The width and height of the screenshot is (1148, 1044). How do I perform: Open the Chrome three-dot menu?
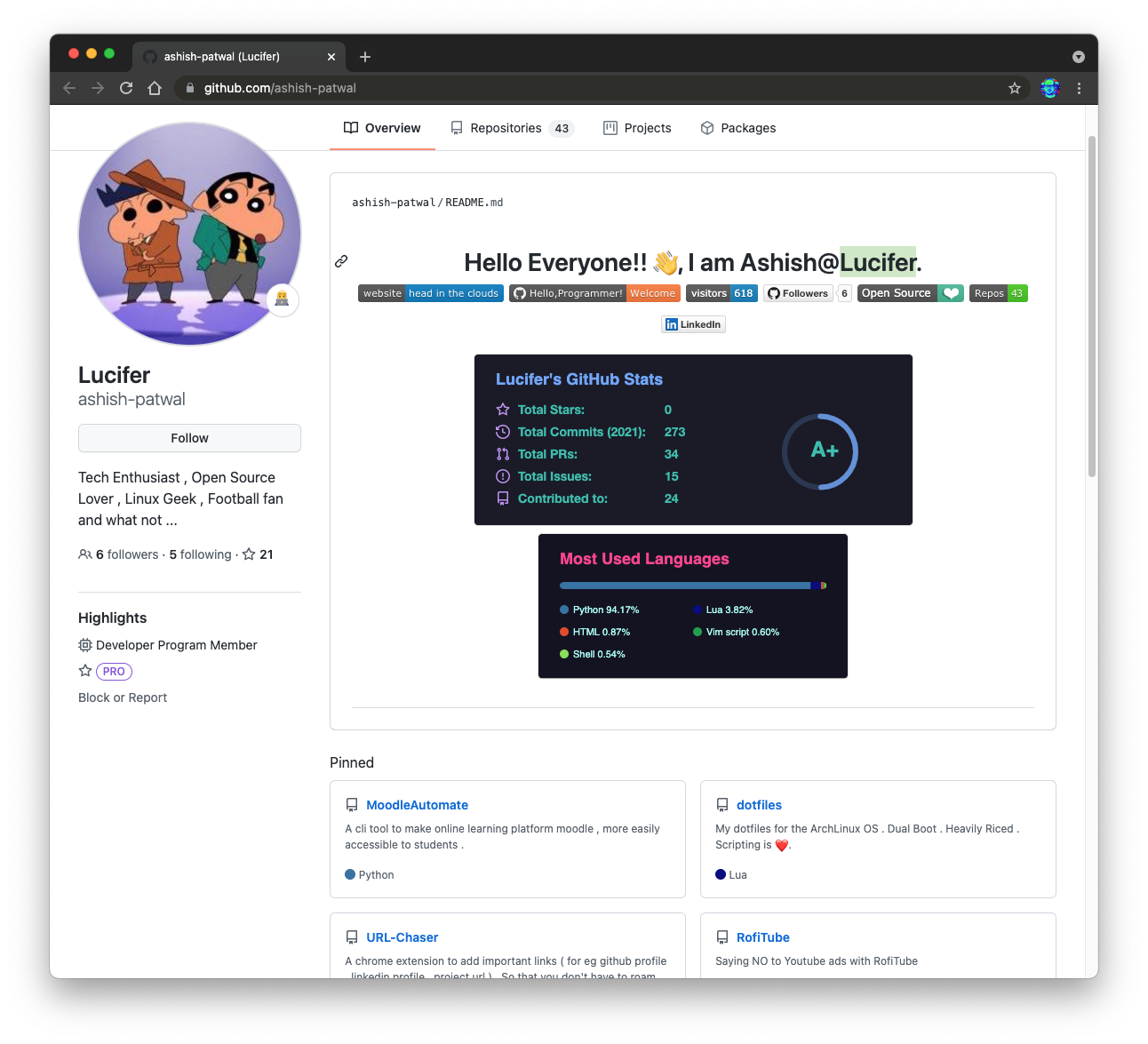click(x=1079, y=88)
